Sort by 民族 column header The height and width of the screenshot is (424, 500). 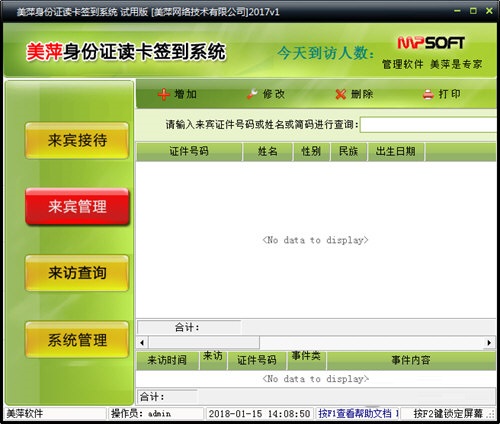click(x=349, y=152)
